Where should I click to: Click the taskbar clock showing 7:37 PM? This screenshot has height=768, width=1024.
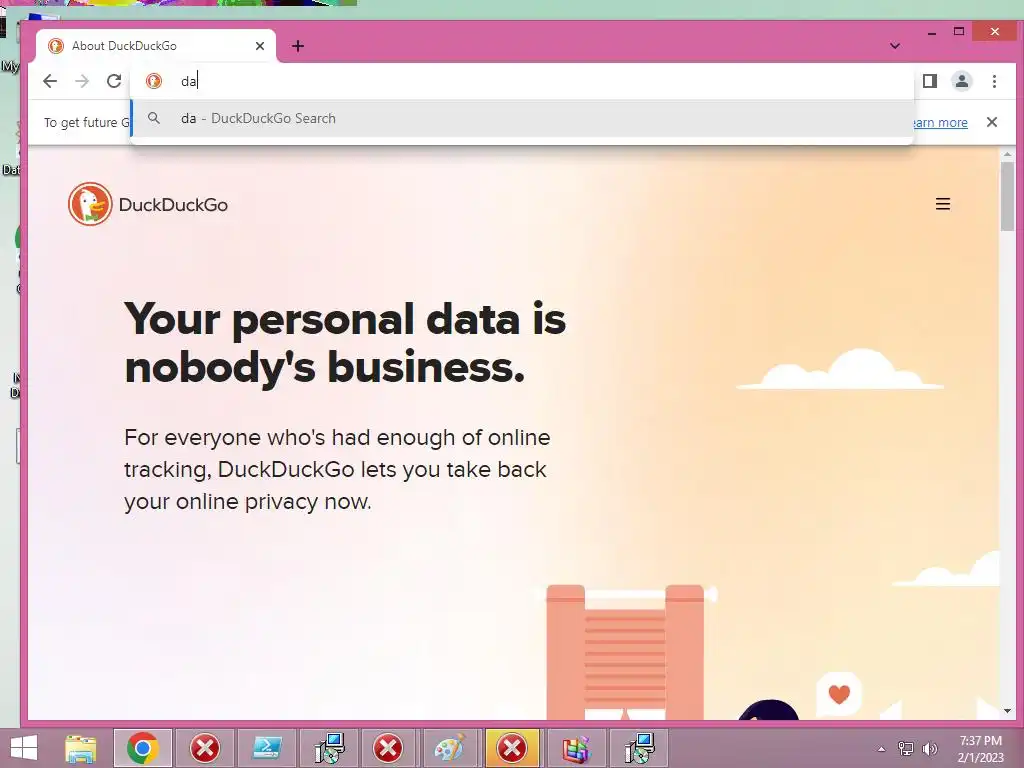pyautogui.click(x=980, y=748)
